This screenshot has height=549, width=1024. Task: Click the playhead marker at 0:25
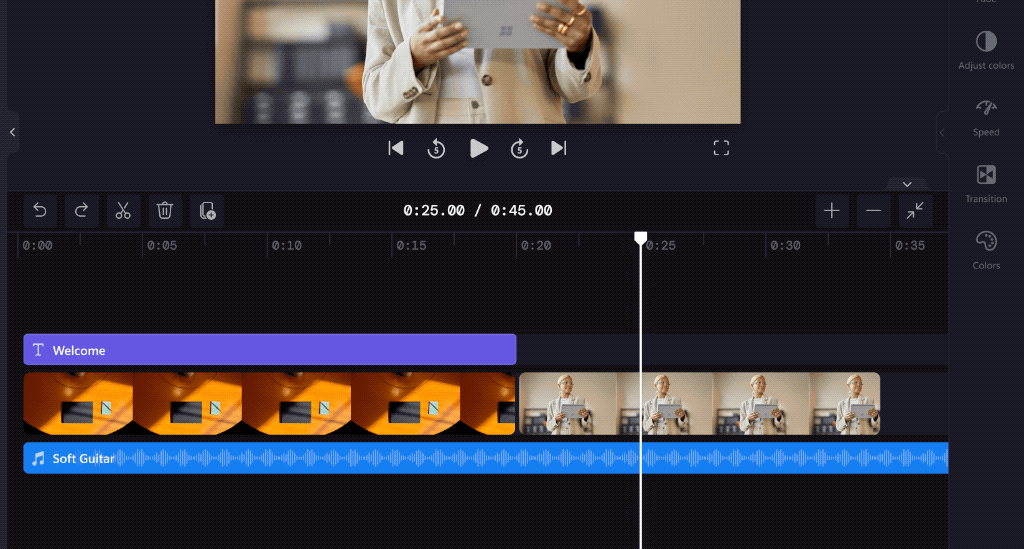[x=641, y=238]
